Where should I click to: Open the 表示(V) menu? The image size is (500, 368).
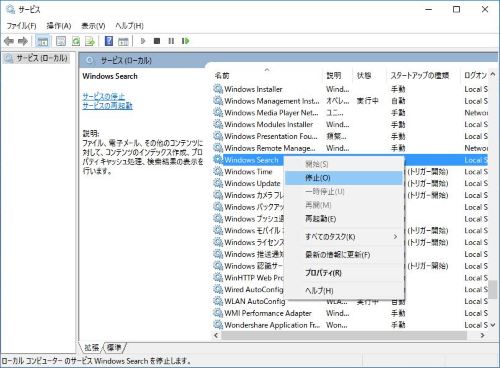[x=93, y=26]
